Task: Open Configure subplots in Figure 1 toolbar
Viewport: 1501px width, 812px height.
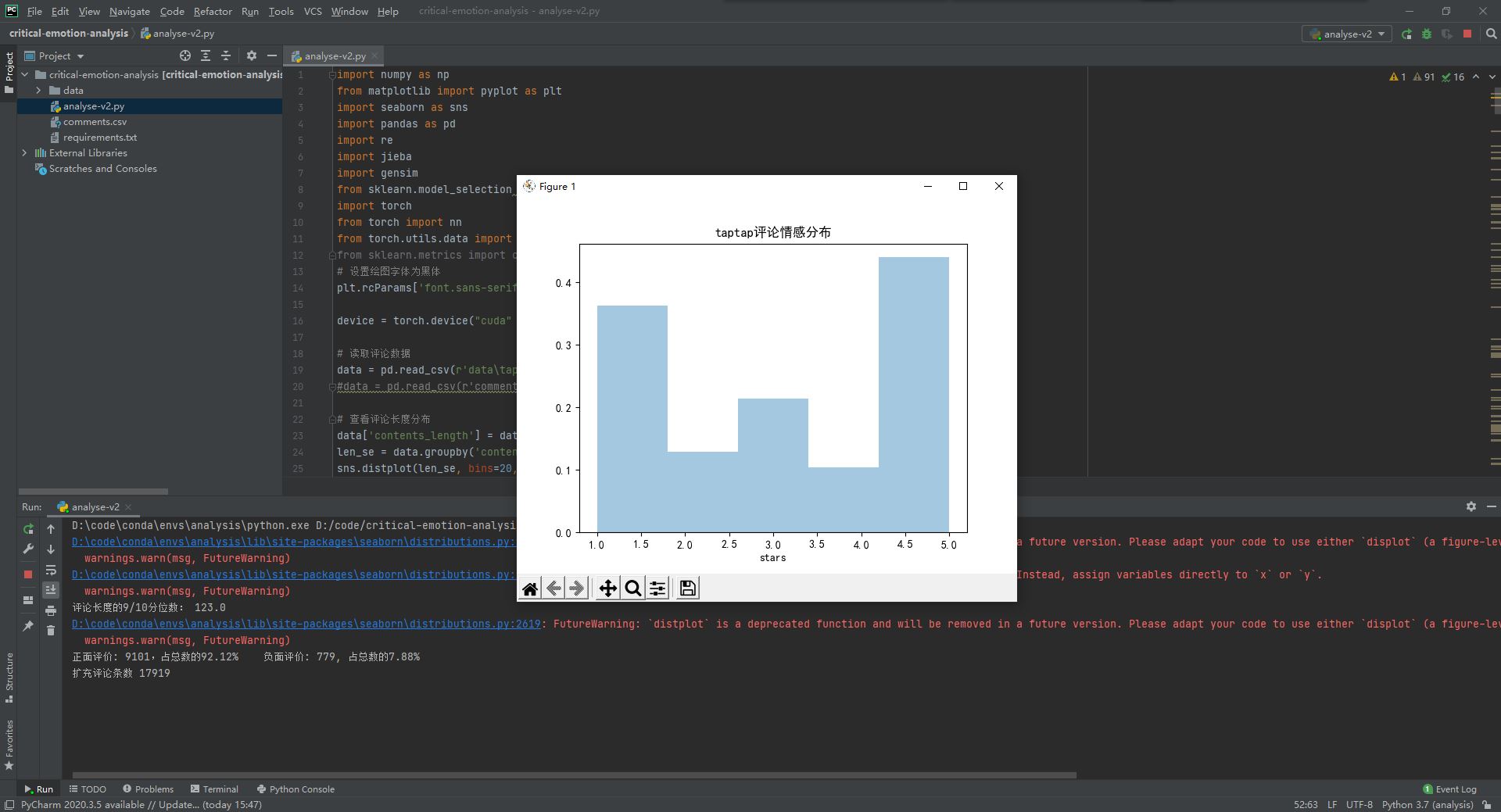Action: click(x=657, y=588)
